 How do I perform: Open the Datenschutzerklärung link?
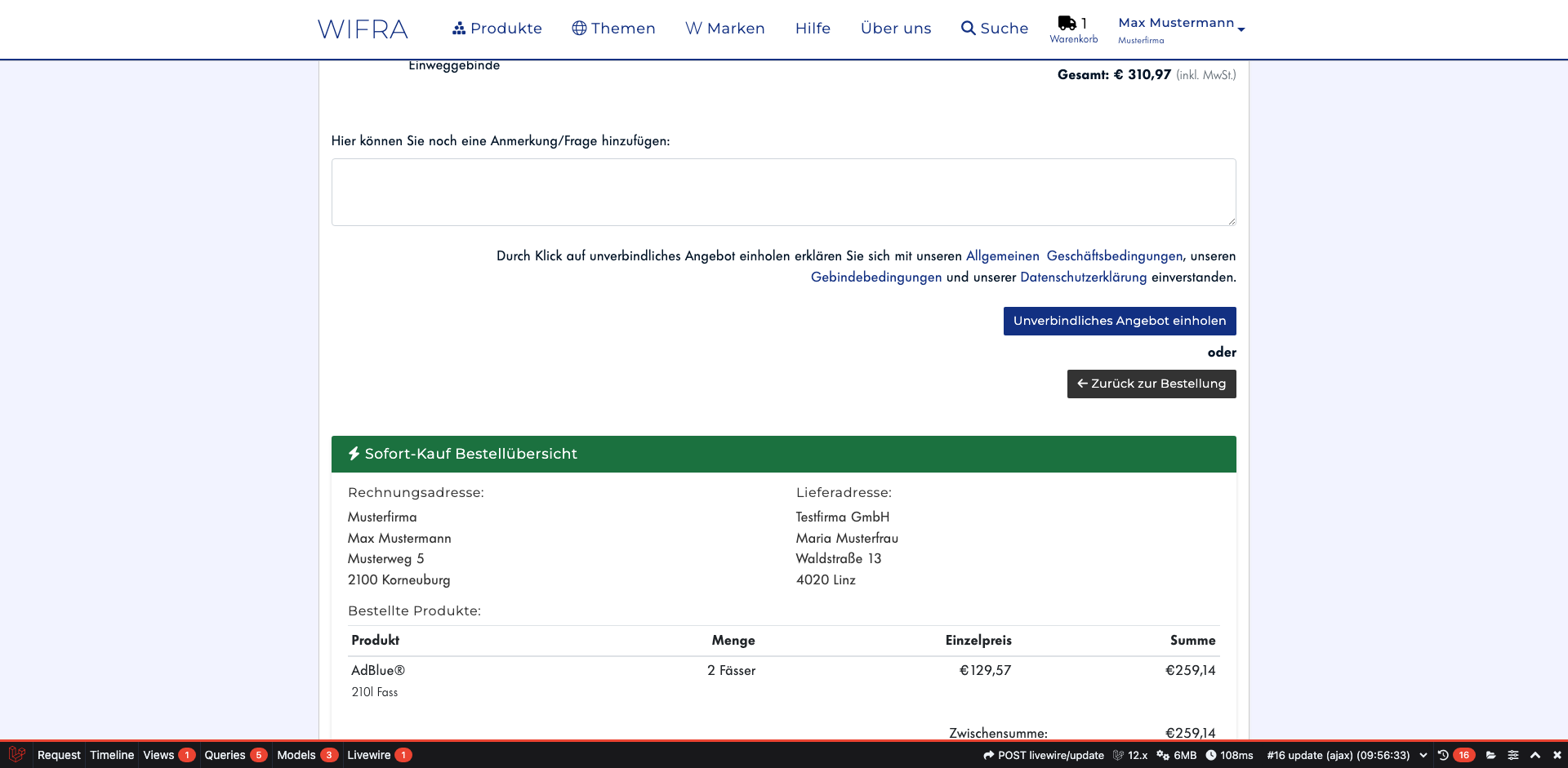tap(1083, 277)
